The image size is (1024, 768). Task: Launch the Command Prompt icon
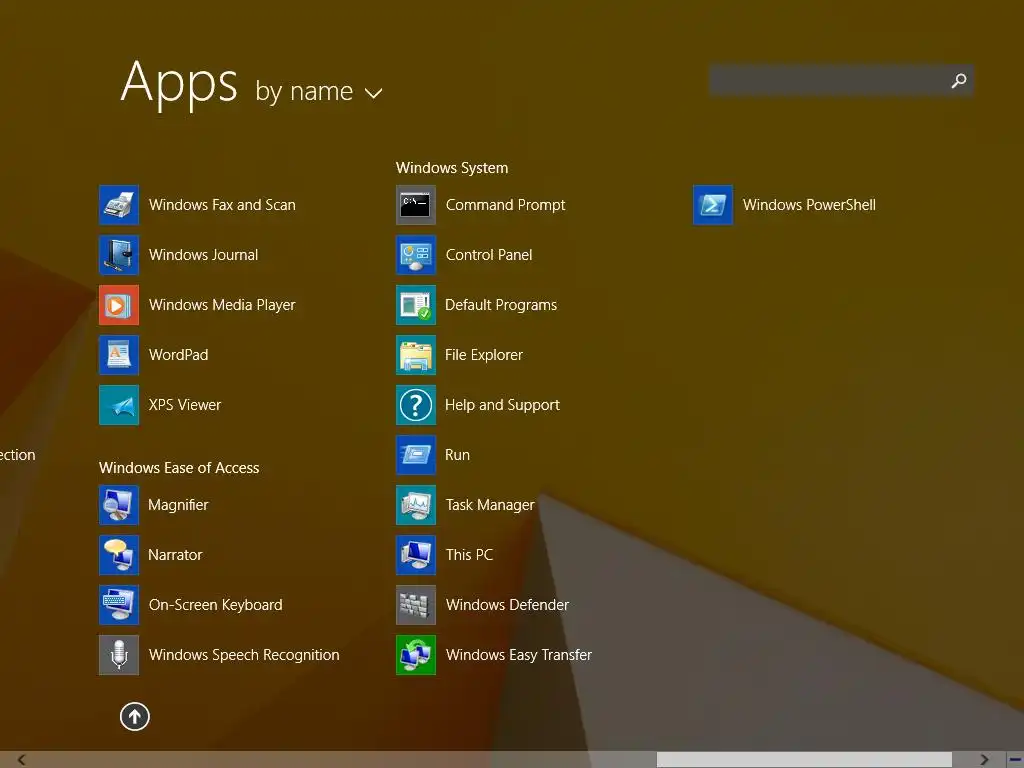[x=416, y=205]
